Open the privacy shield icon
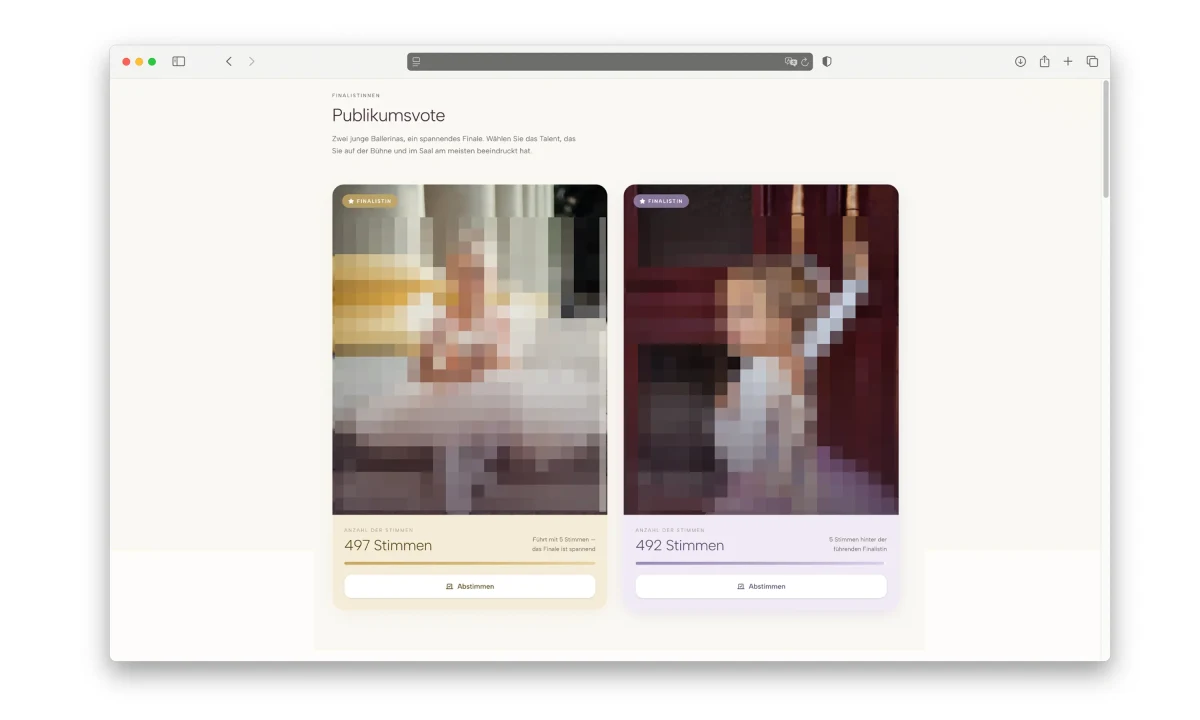1200x720 pixels. point(827,61)
